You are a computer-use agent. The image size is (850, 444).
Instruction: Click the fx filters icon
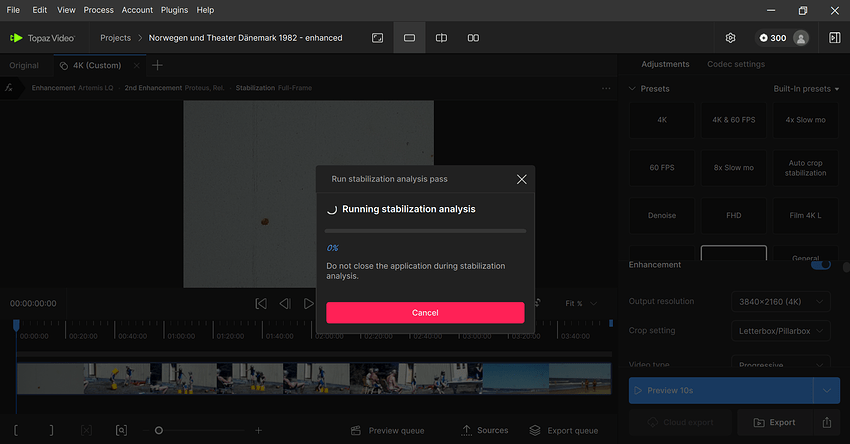pyautogui.click(x=9, y=87)
